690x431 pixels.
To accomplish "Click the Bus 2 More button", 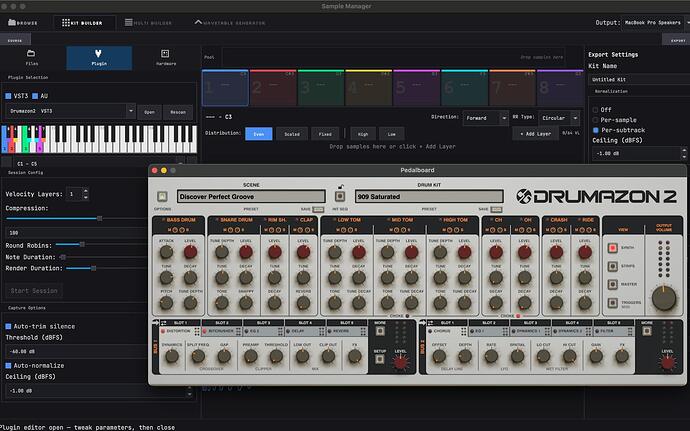I will click(x=646, y=331).
